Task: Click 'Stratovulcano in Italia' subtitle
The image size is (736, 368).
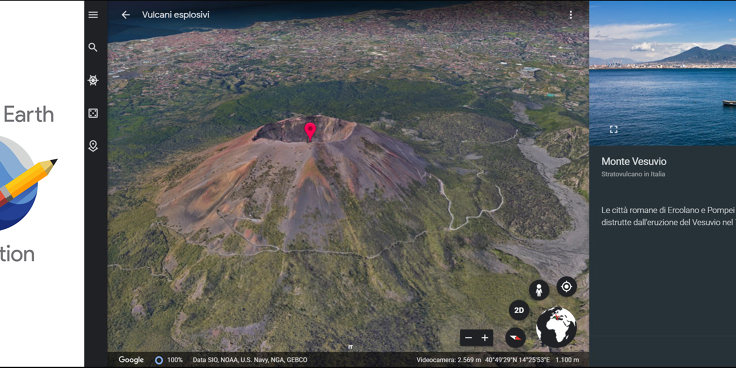Action: pos(633,174)
